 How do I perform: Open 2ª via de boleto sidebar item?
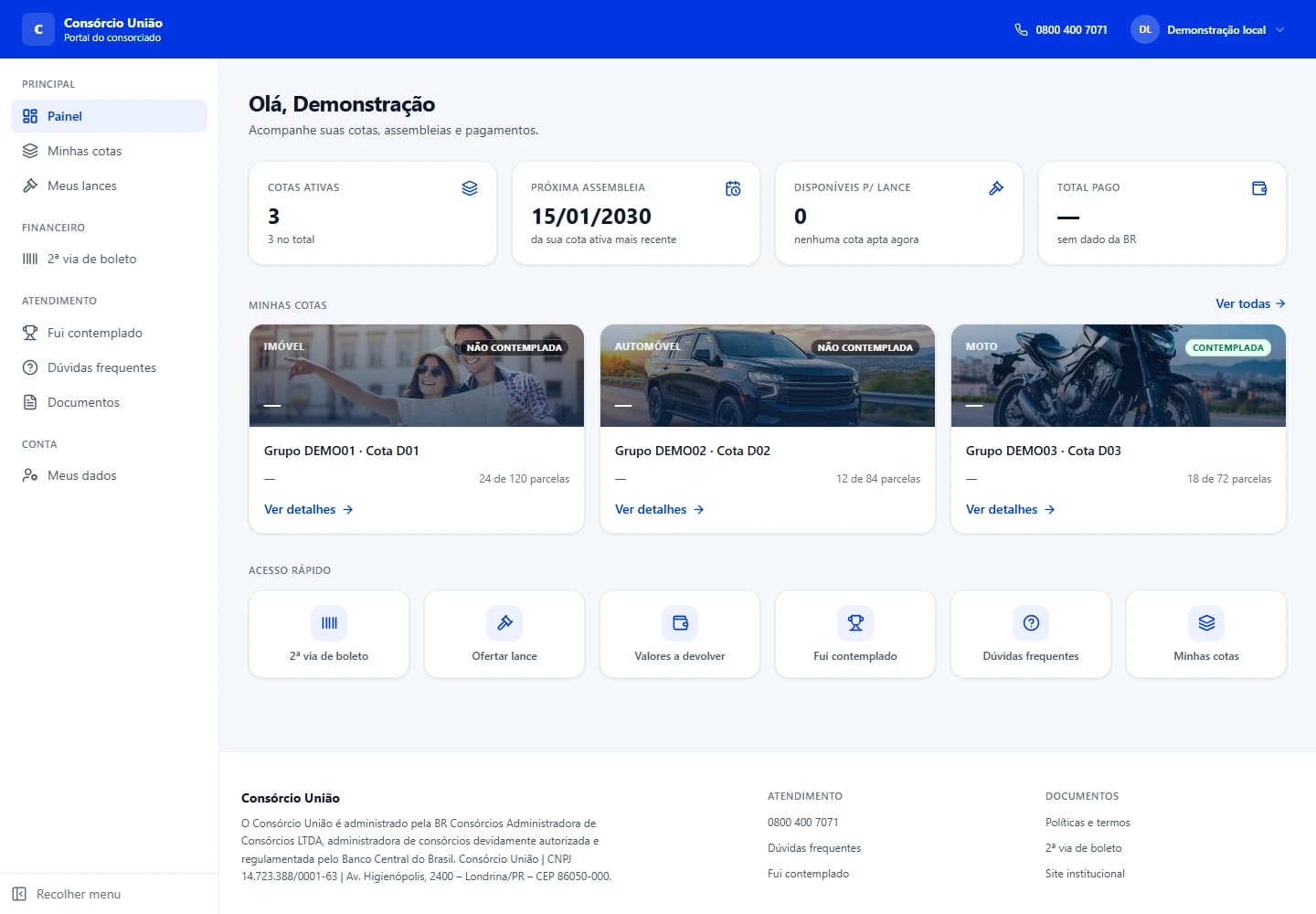pyautogui.click(x=109, y=259)
